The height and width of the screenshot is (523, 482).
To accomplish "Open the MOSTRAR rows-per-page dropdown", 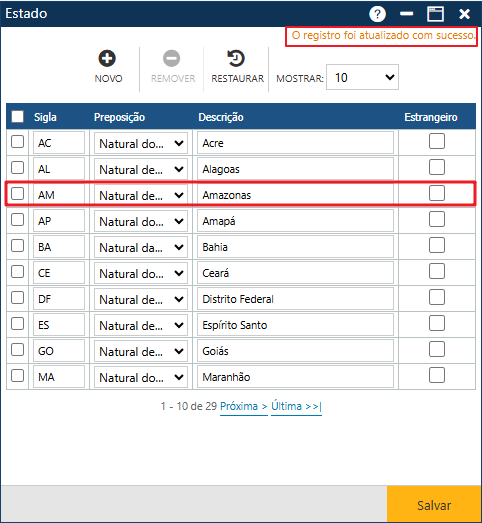I will [x=362, y=77].
